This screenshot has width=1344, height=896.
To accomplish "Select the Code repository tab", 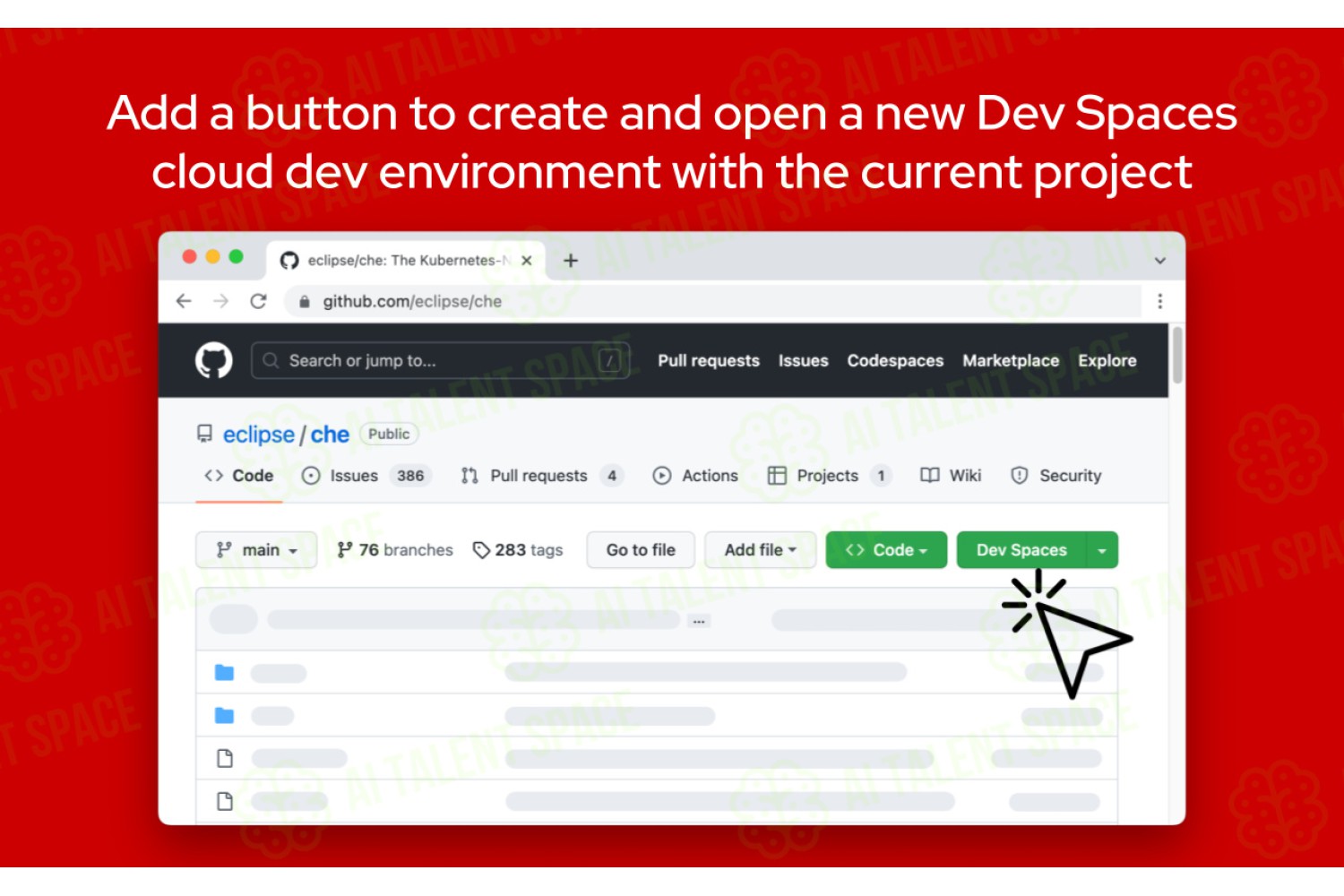I will tap(239, 476).
